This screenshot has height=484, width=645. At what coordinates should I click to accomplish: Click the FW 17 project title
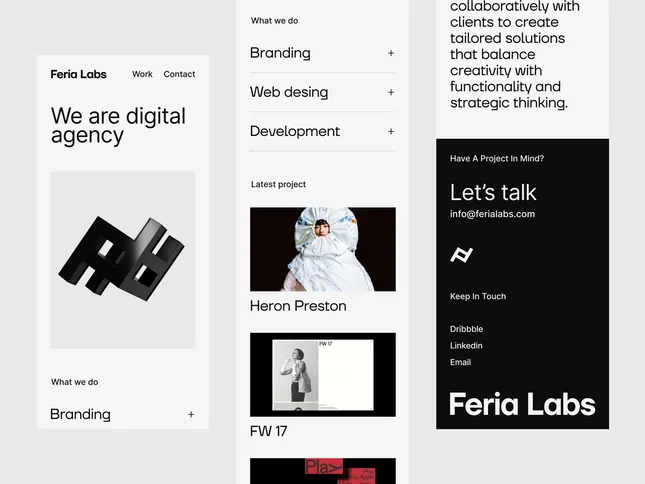[269, 431]
